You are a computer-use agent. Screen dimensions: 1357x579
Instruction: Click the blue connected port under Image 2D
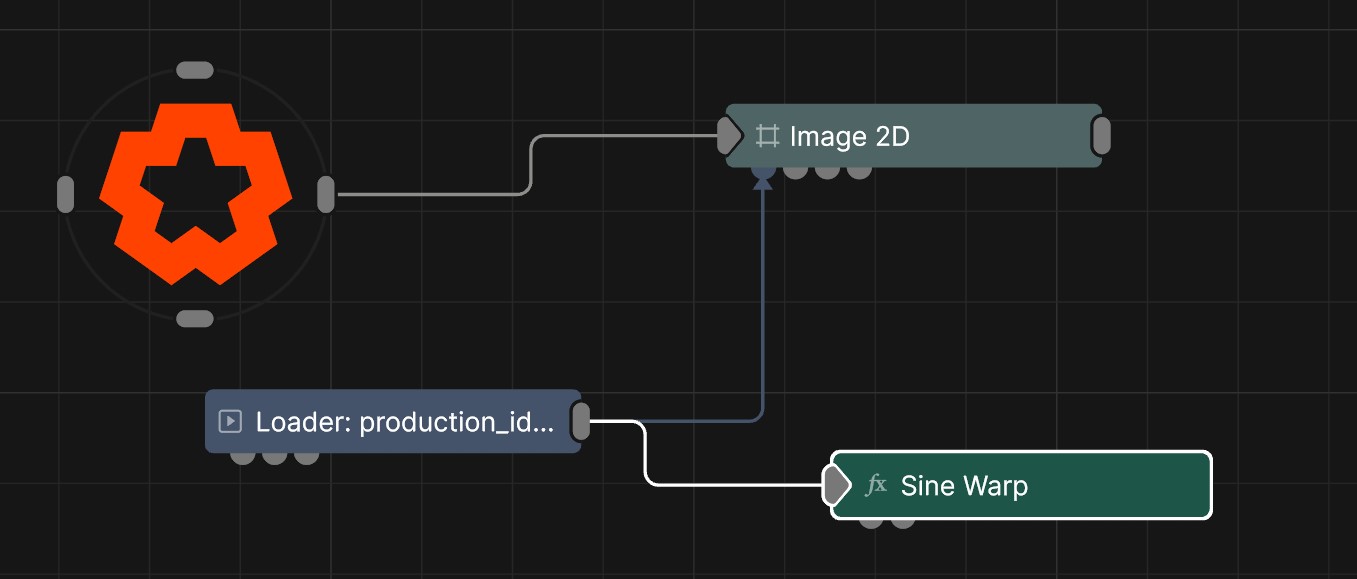(763, 172)
